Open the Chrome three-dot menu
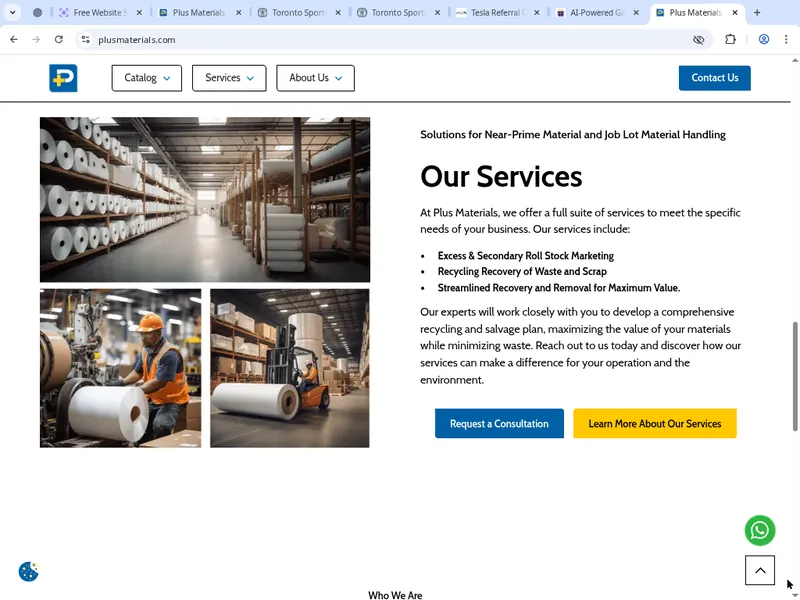This screenshot has height=600, width=800. (786, 39)
